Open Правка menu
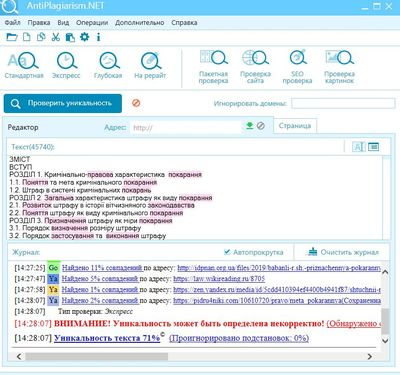 (x=39, y=23)
